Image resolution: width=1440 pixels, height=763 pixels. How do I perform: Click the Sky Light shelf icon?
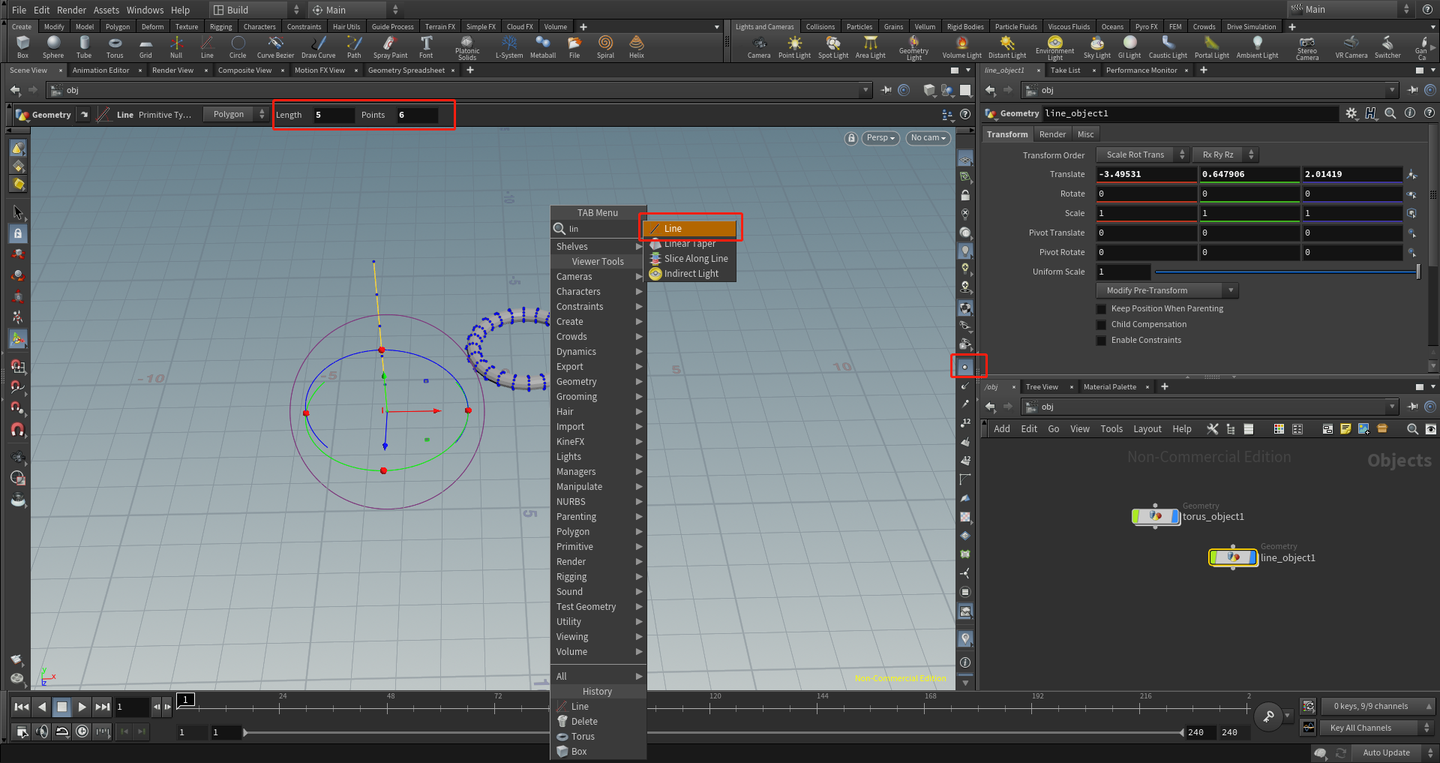tap(1097, 46)
